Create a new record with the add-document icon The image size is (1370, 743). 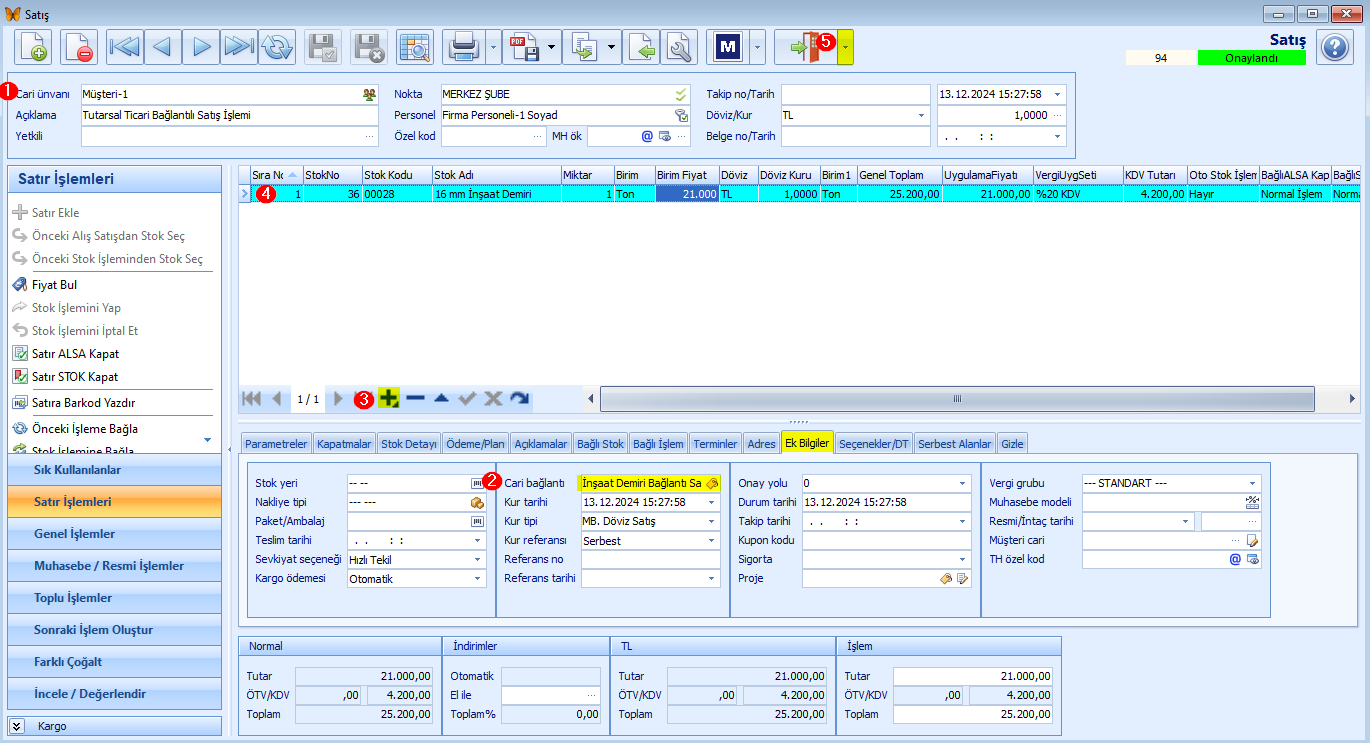click(33, 47)
